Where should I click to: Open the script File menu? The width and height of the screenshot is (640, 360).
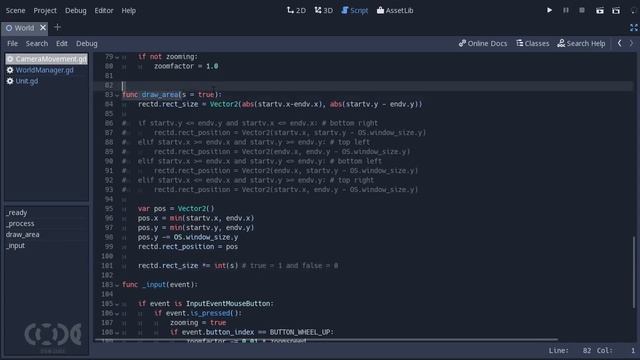pos(12,43)
